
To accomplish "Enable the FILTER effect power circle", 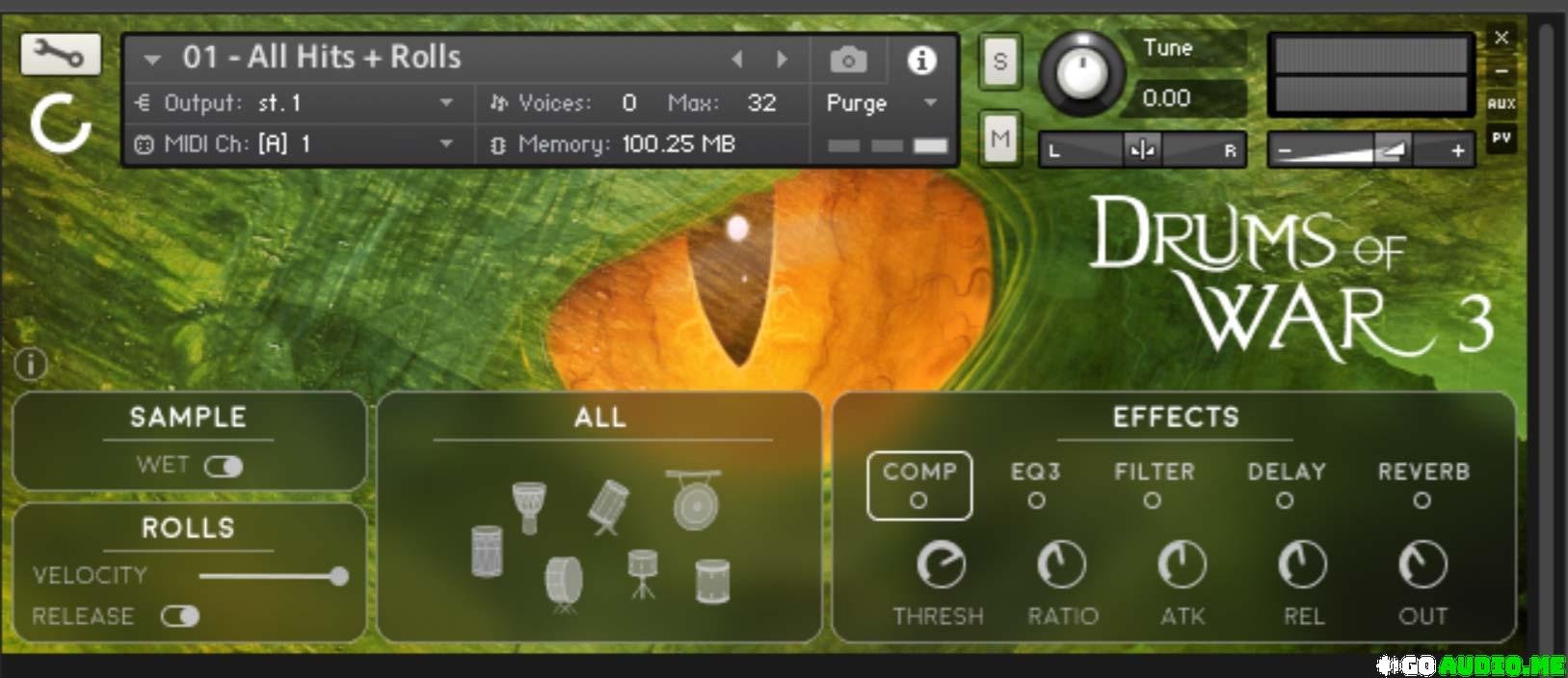I will tap(1153, 501).
